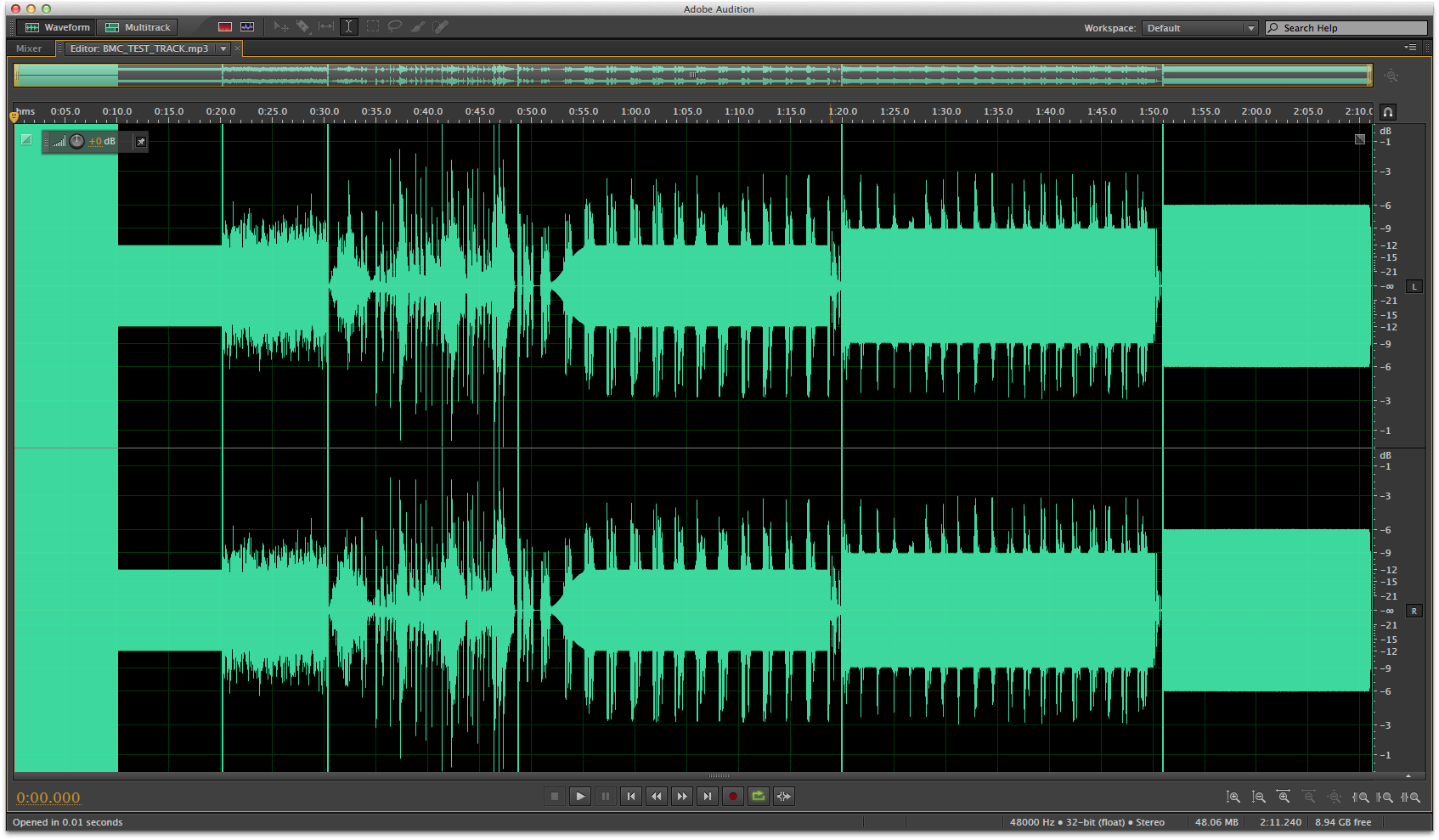Select the Move tool
This screenshot has height=840, width=1439.
click(281, 27)
